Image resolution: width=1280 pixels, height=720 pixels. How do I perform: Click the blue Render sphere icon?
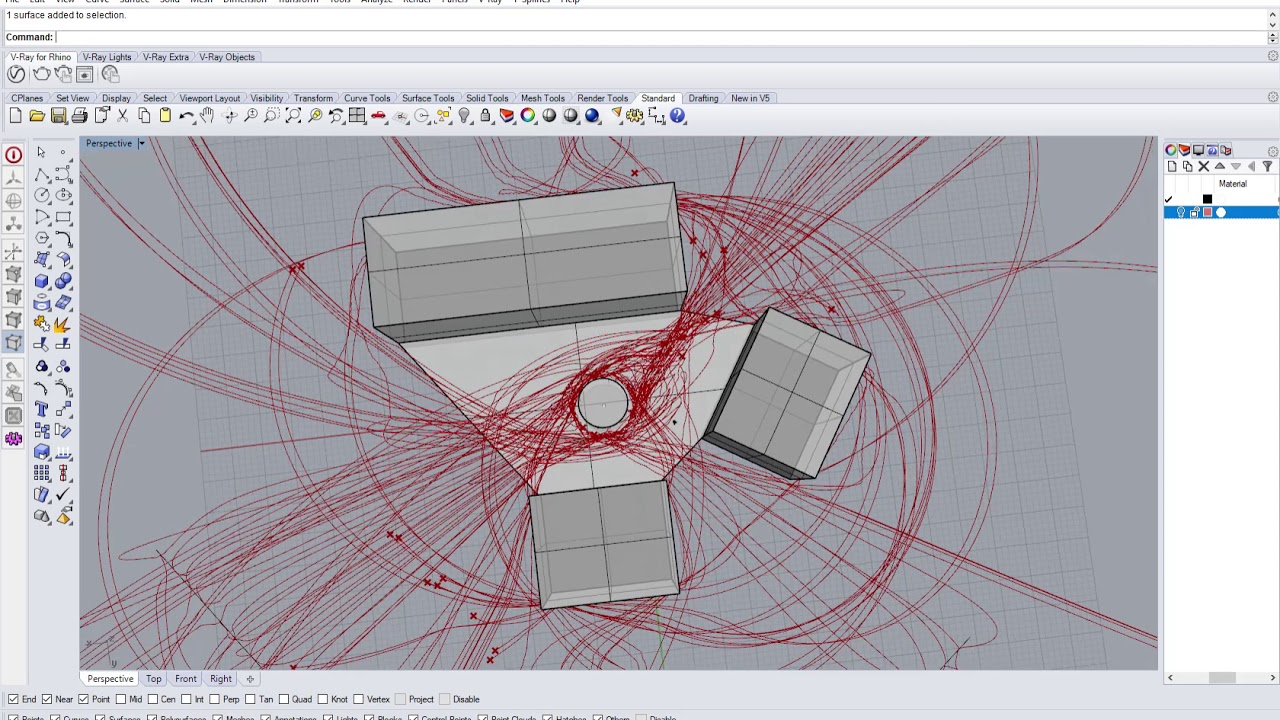click(592, 117)
